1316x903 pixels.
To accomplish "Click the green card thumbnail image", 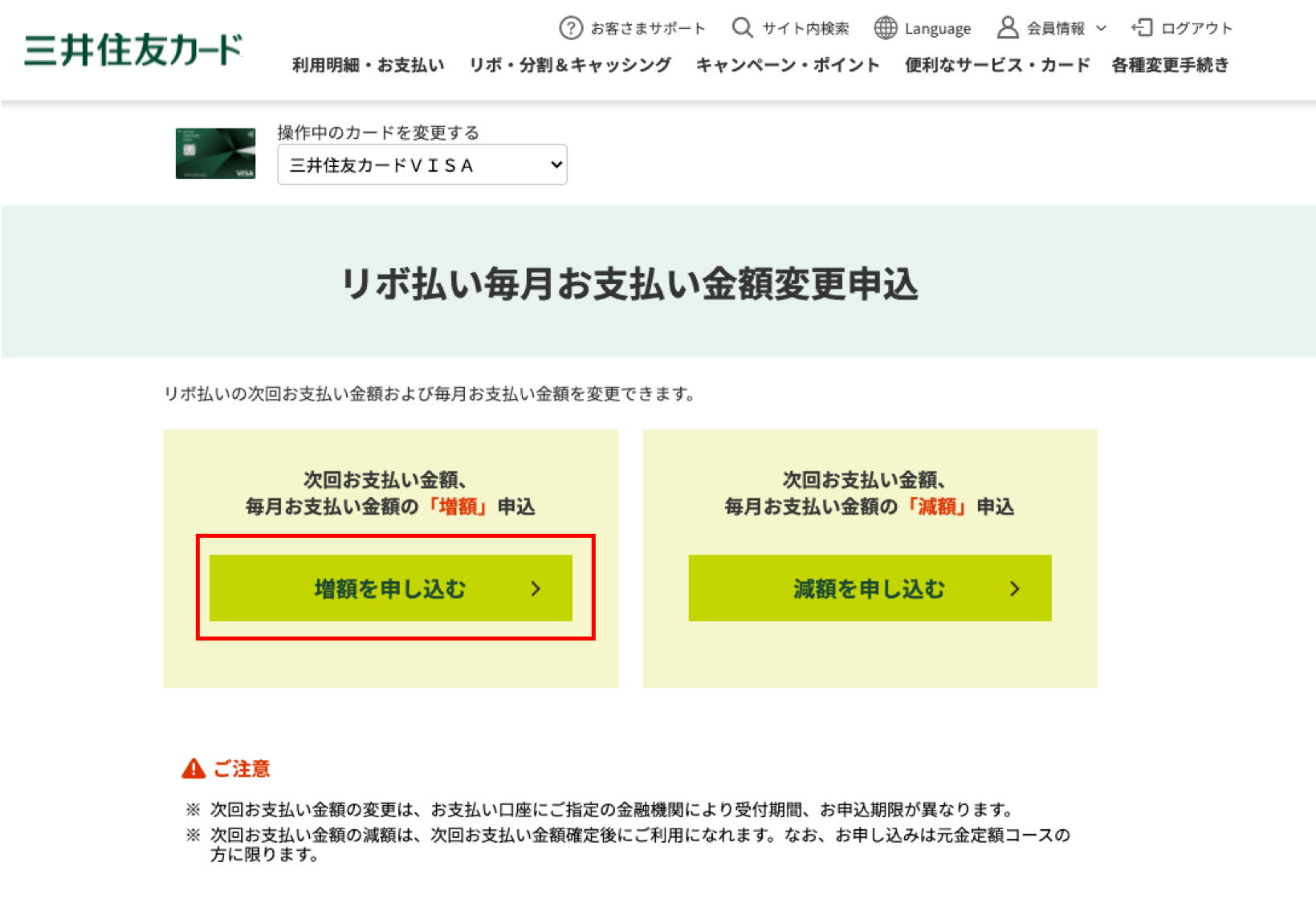I will pyautogui.click(x=215, y=153).
